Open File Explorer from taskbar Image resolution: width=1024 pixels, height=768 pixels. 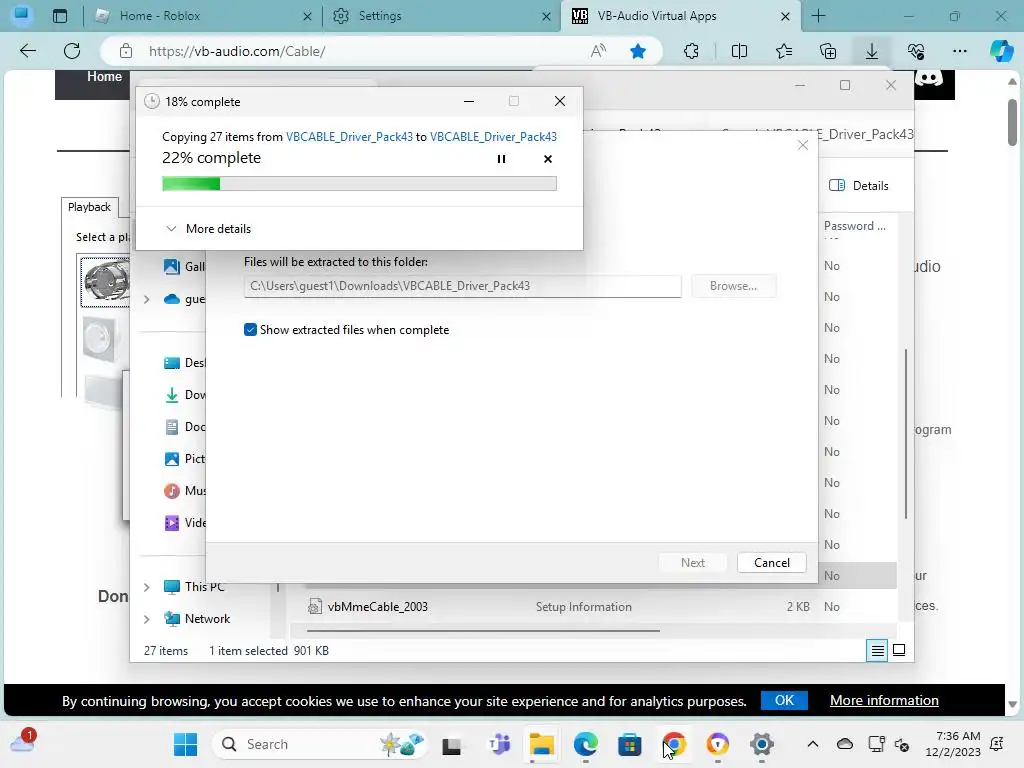pyautogui.click(x=541, y=744)
